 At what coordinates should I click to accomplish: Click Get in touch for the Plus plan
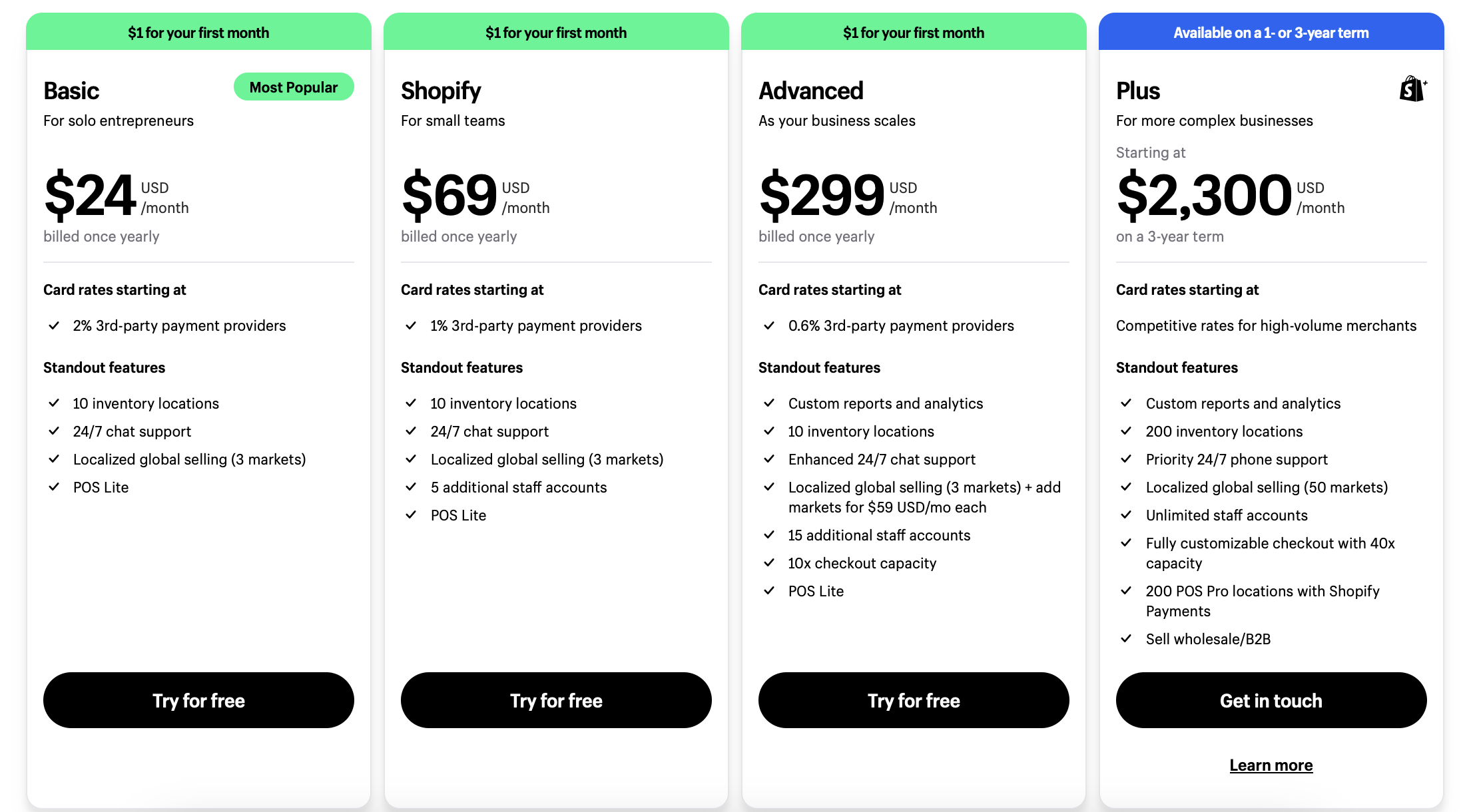(1271, 700)
